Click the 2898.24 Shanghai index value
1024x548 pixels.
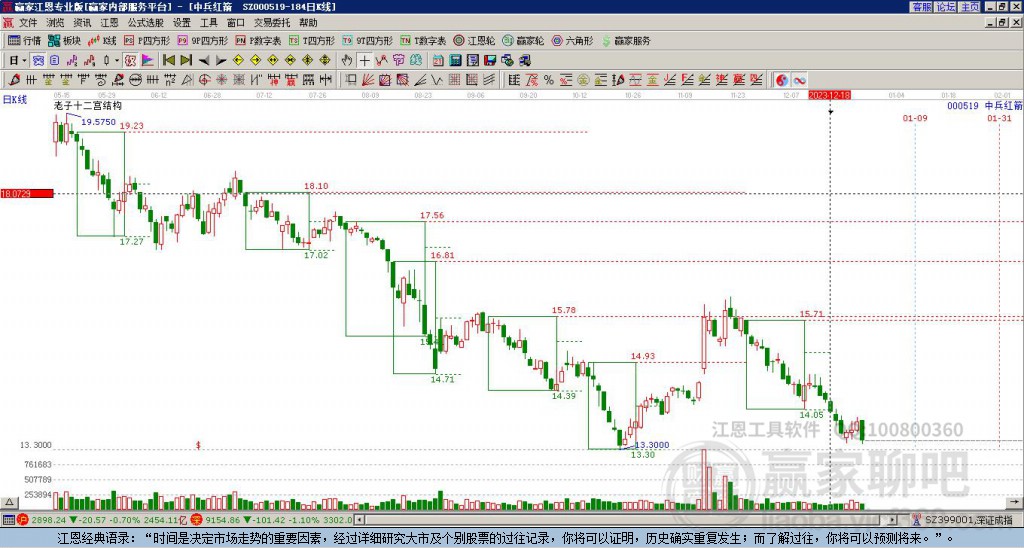pyautogui.click(x=48, y=520)
